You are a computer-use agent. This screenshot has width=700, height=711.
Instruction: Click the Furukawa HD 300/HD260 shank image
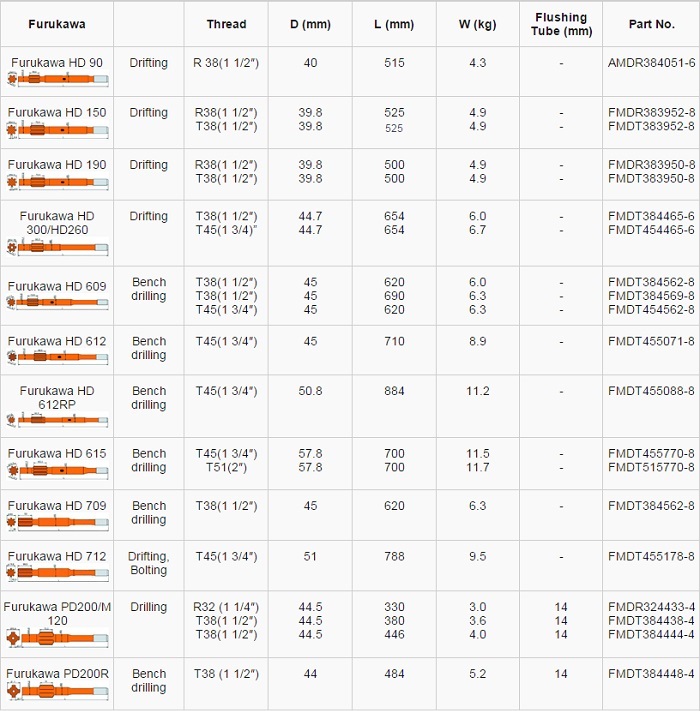[x=58, y=247]
